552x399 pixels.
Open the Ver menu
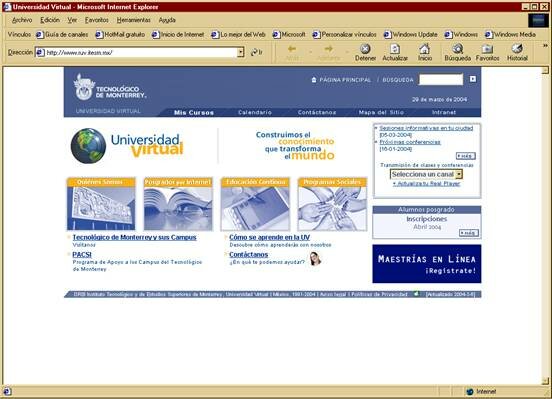pyautogui.click(x=72, y=20)
